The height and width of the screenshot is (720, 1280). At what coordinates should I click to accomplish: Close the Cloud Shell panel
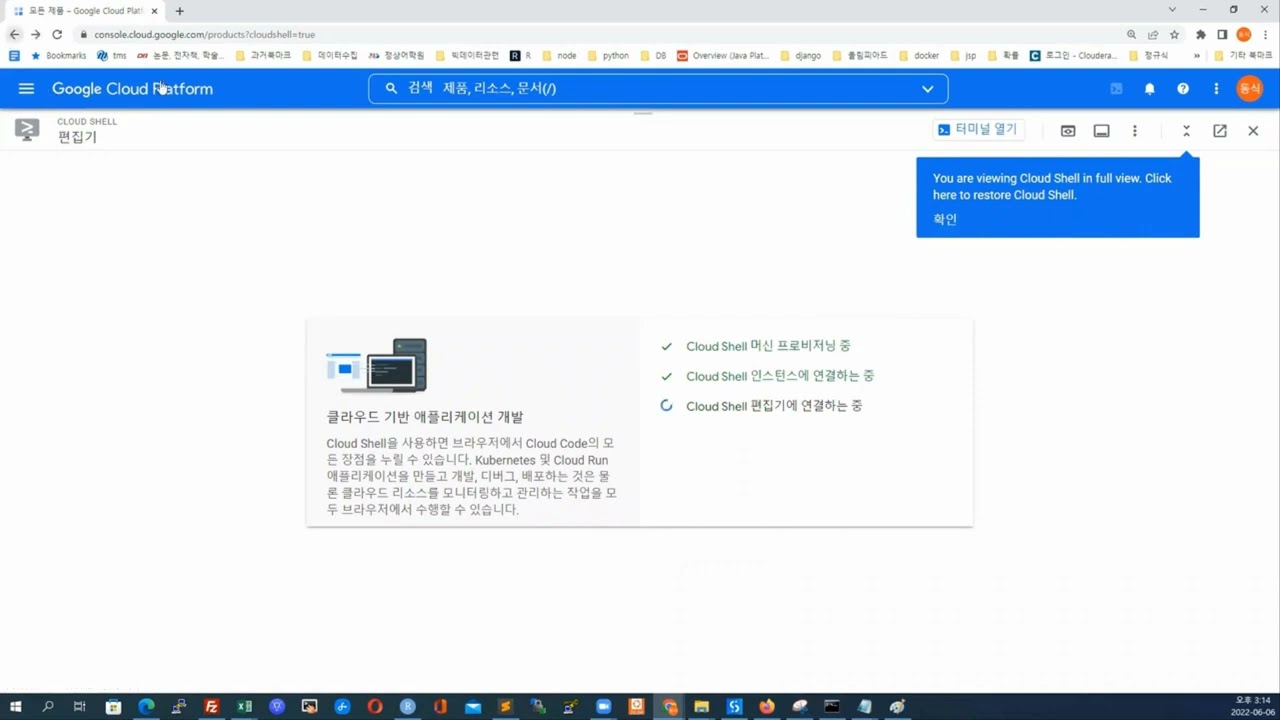(1253, 131)
